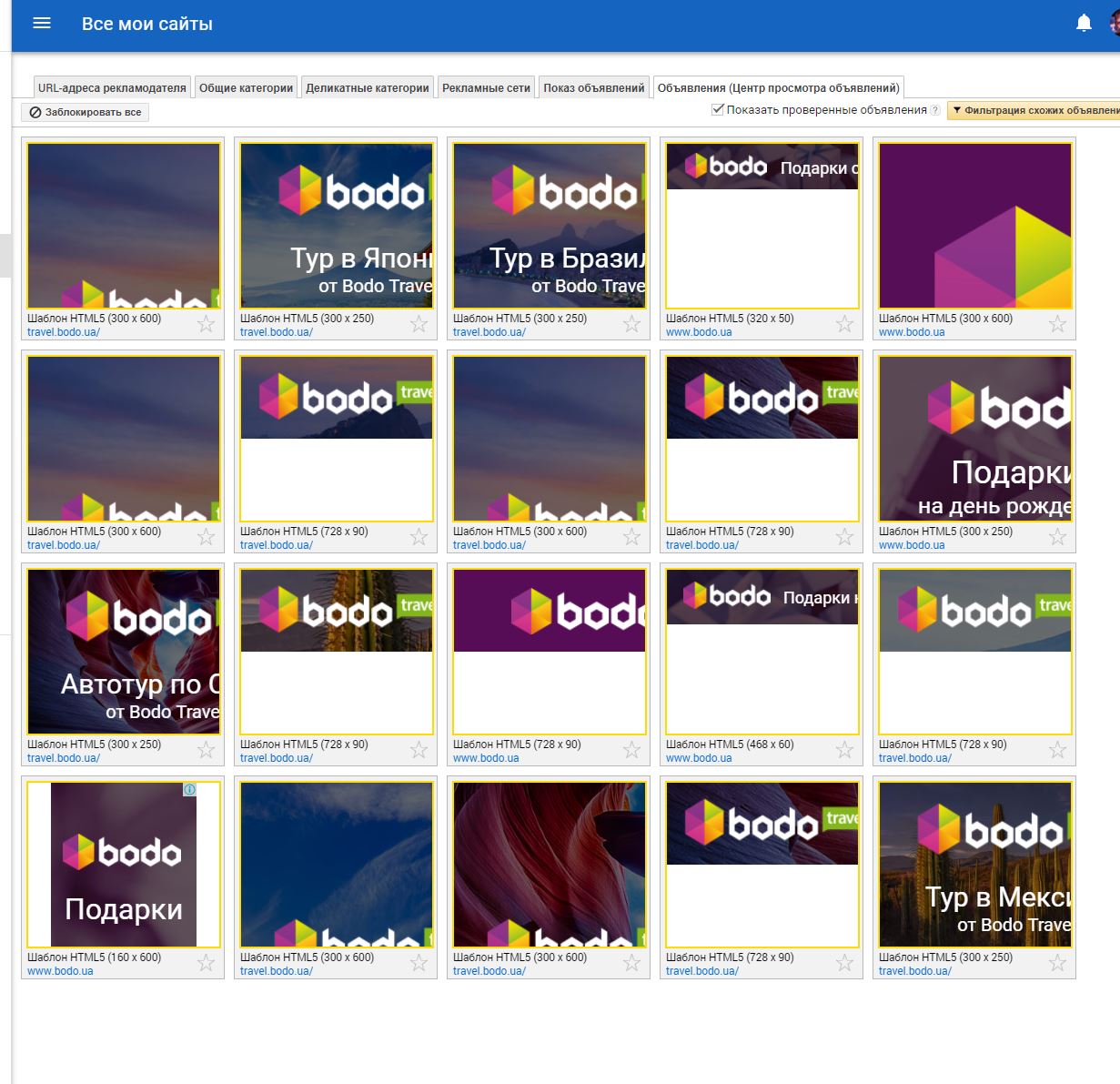Click Шаблон HTML5 (320 x 50) label
This screenshot has width=1120, height=1084.
[x=730, y=319]
